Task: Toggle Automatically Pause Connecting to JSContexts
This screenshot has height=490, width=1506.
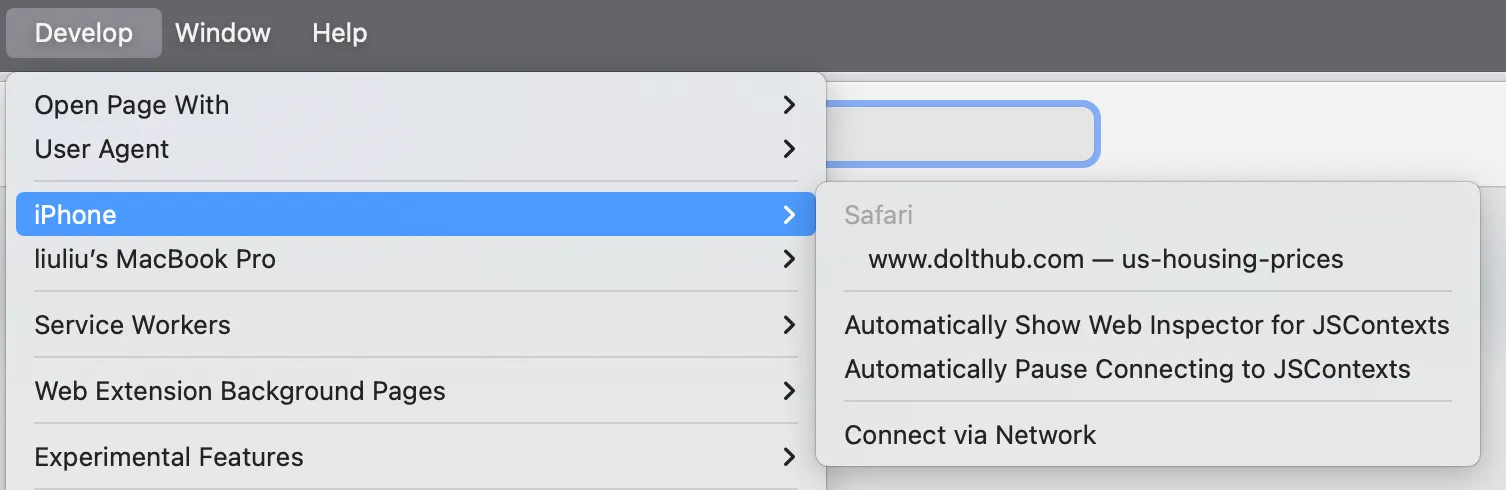Action: 1127,369
